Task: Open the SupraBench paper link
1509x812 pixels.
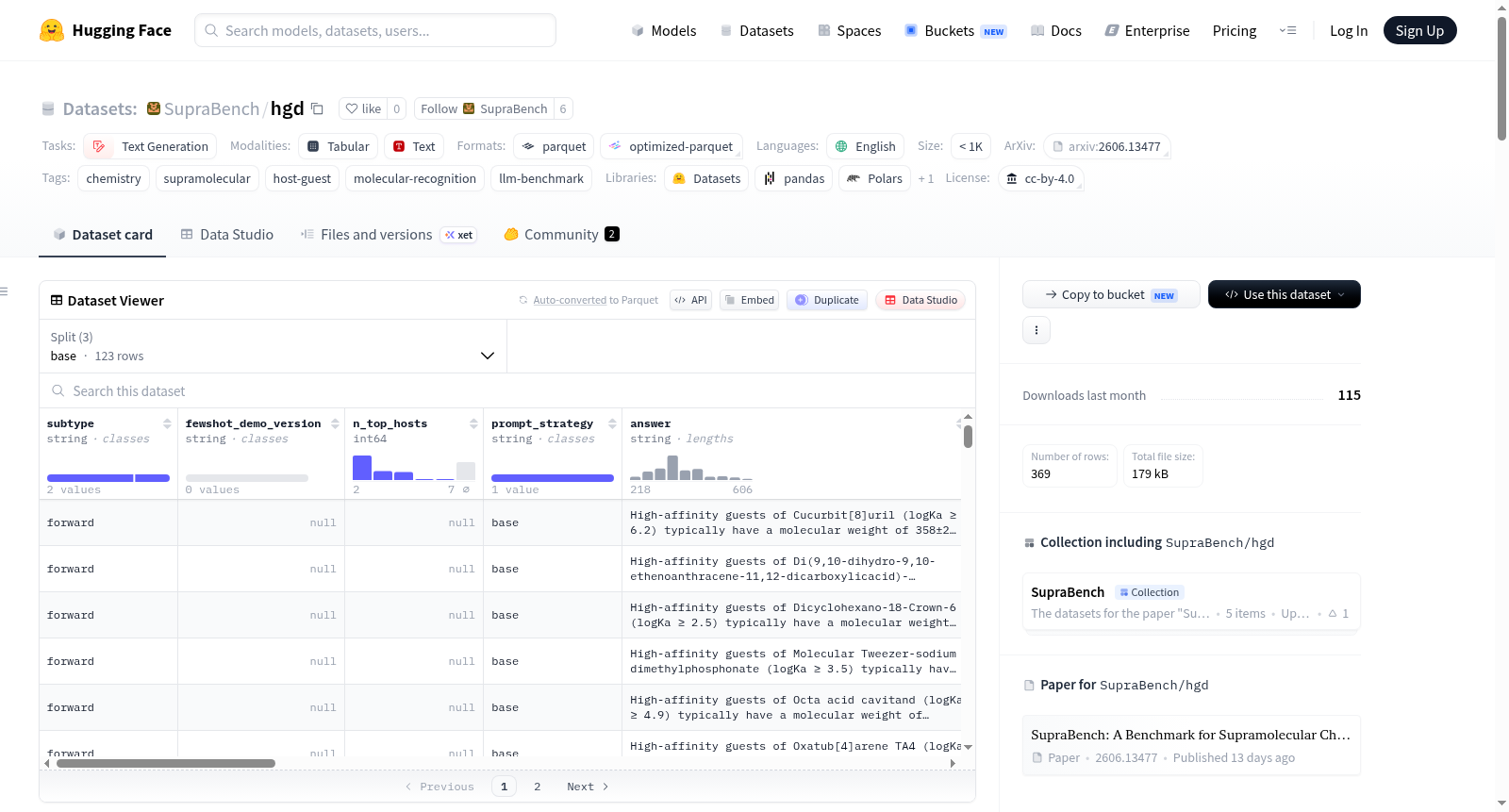Action: pyautogui.click(x=1191, y=745)
